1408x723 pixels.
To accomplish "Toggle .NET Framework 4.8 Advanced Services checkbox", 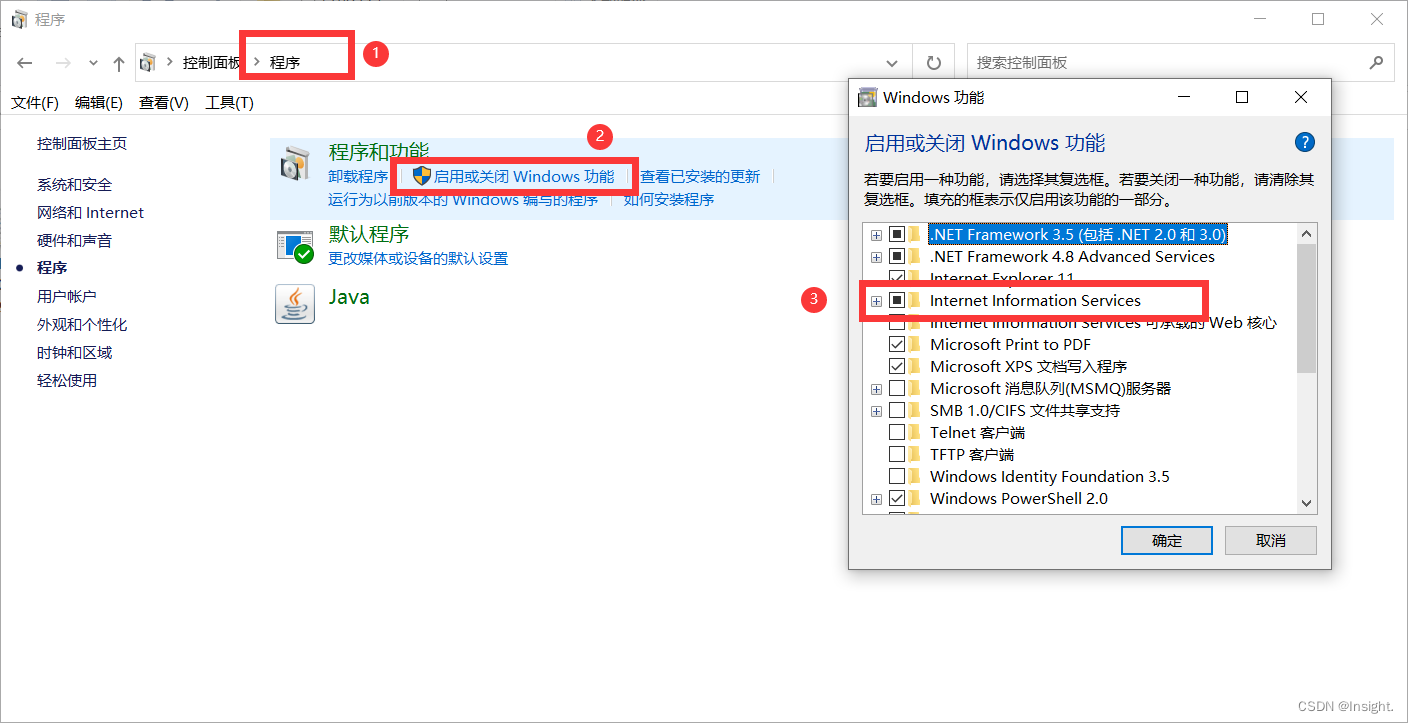I will coord(897,256).
